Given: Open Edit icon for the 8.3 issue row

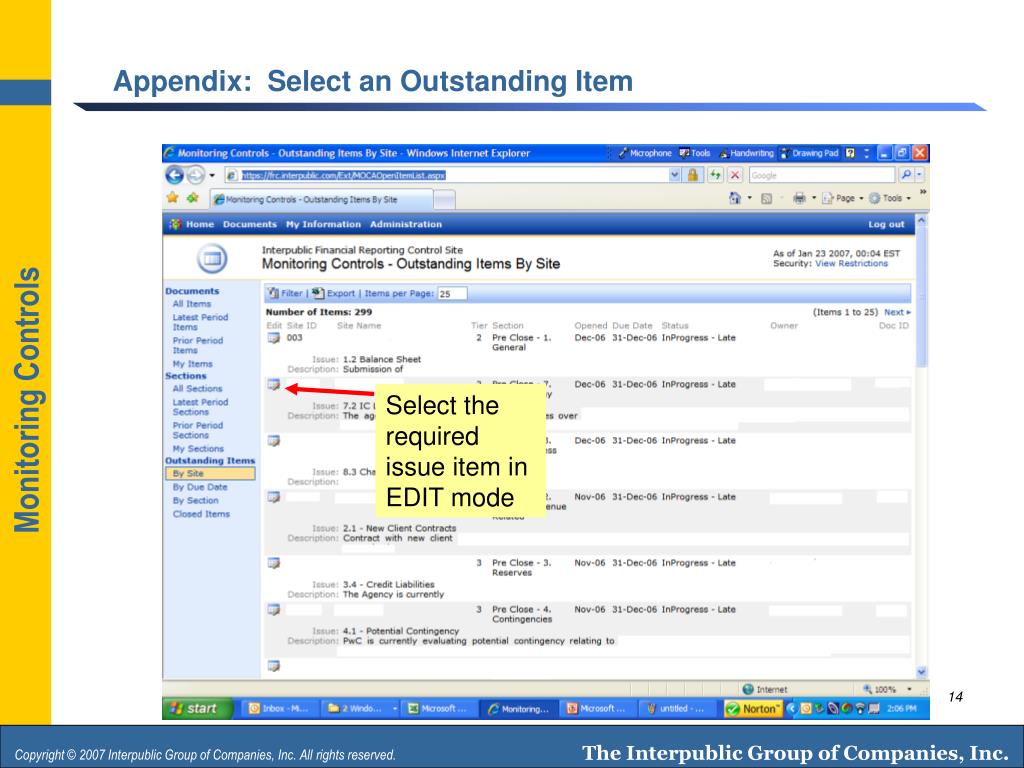Looking at the screenshot, I should click(274, 441).
